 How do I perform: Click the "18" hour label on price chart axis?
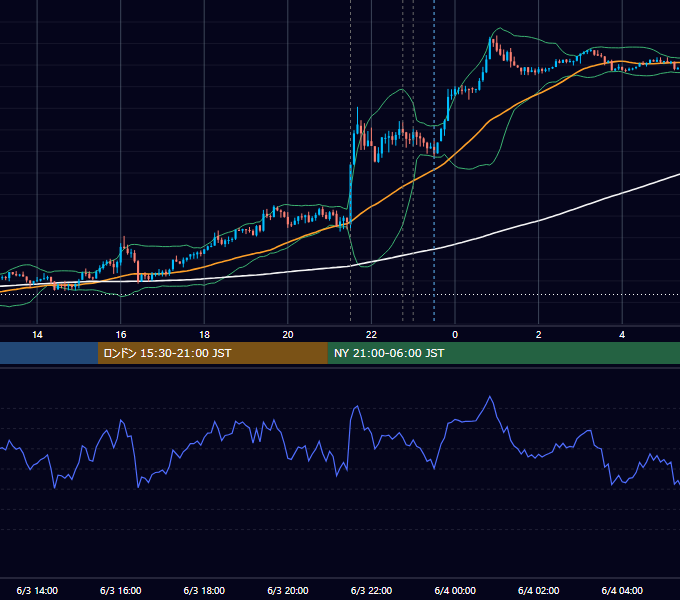[204, 335]
